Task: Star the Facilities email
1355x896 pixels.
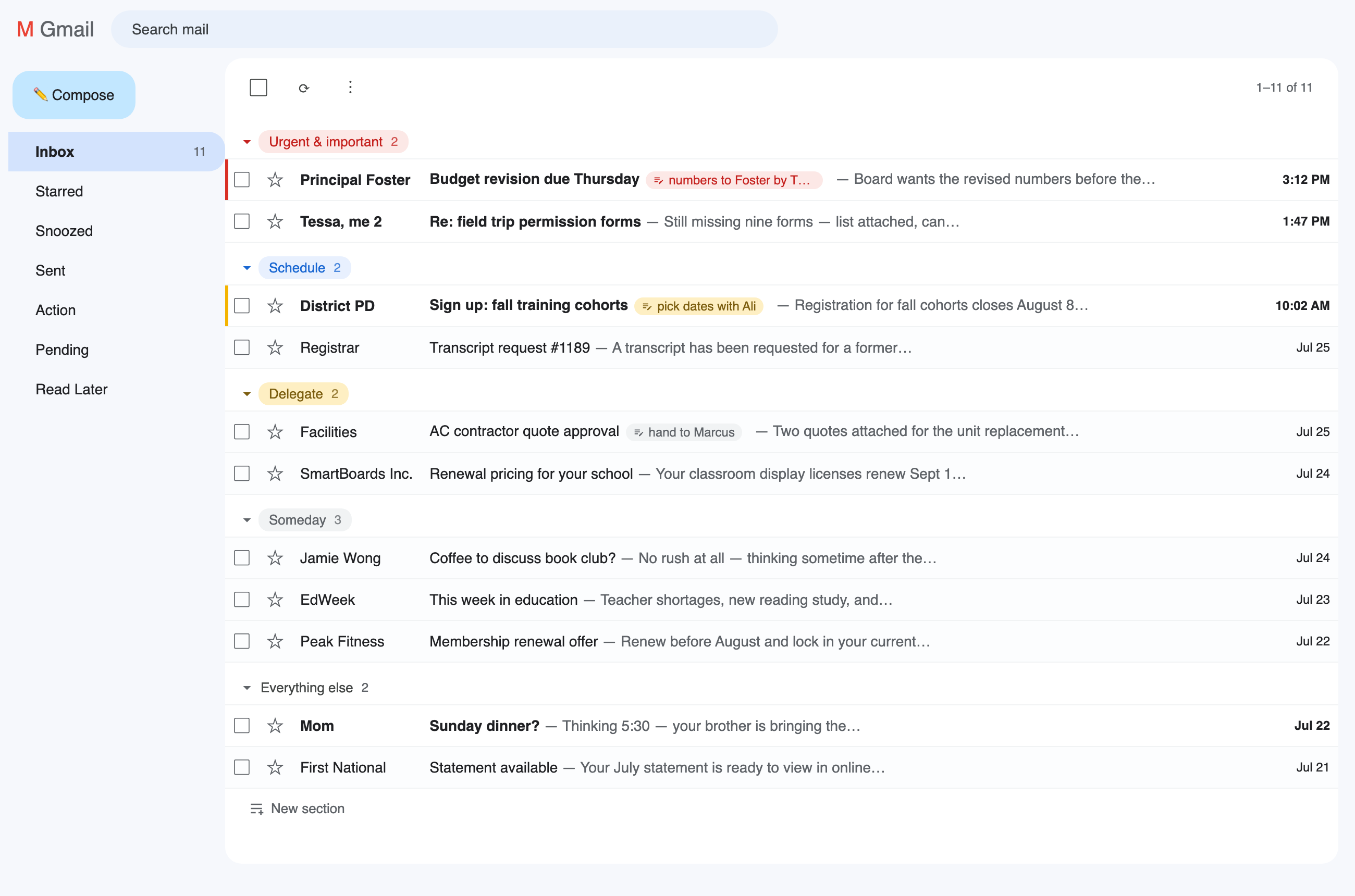Action: (275, 432)
